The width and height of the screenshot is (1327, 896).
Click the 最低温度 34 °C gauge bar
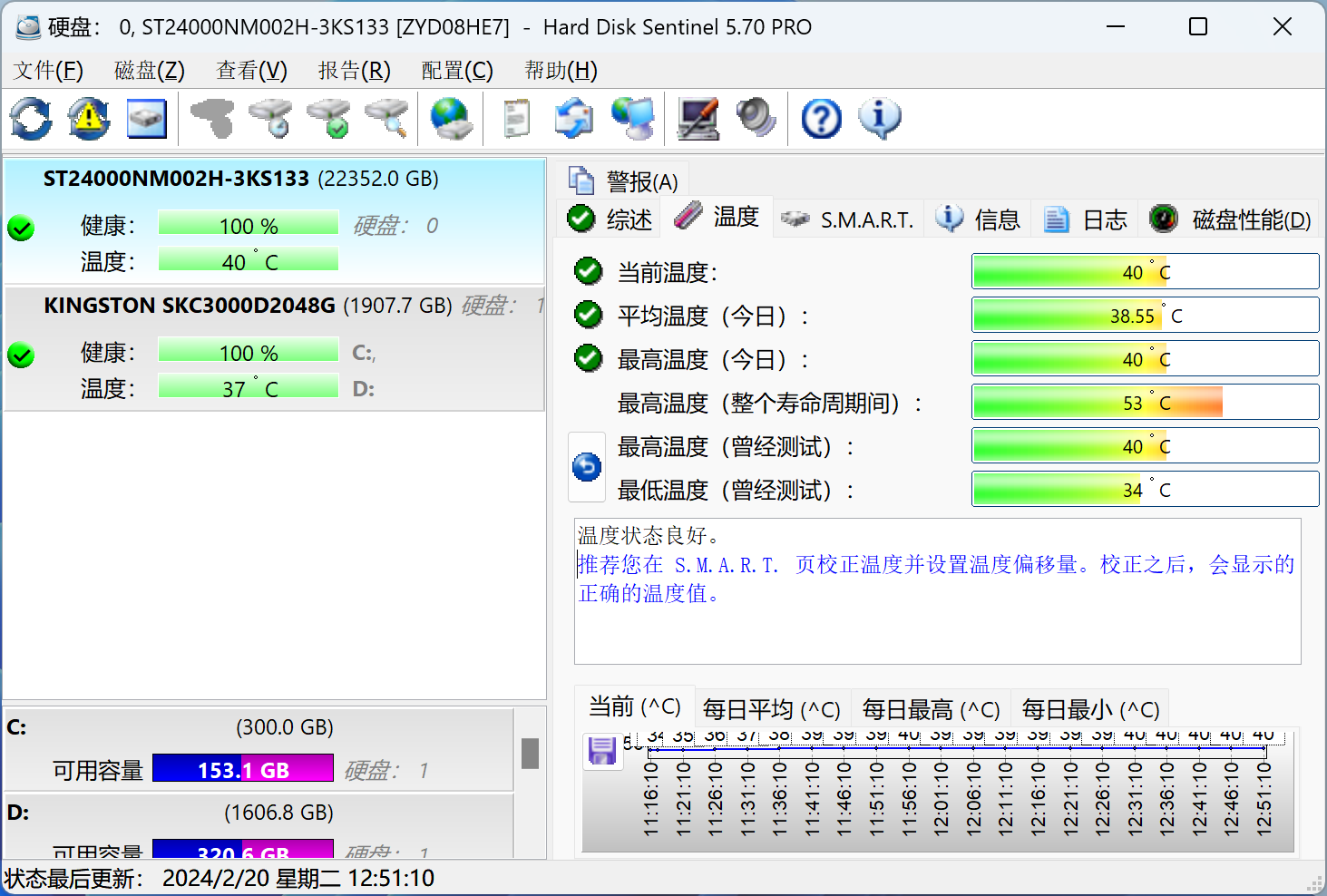tap(1145, 488)
